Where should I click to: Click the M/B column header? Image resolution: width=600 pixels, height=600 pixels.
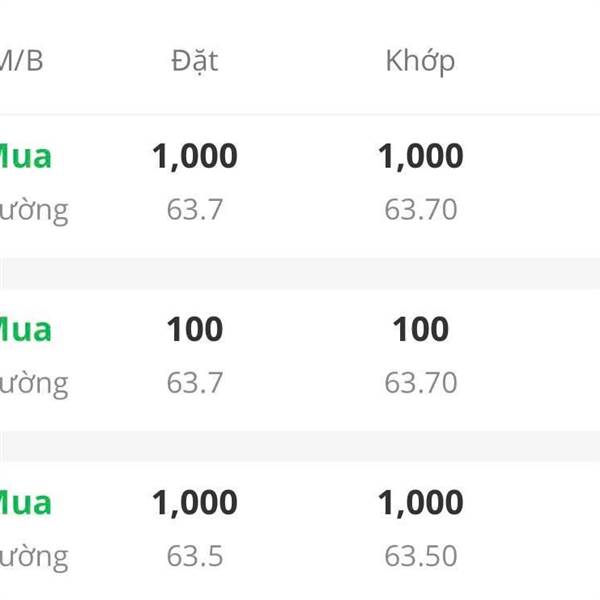21,61
